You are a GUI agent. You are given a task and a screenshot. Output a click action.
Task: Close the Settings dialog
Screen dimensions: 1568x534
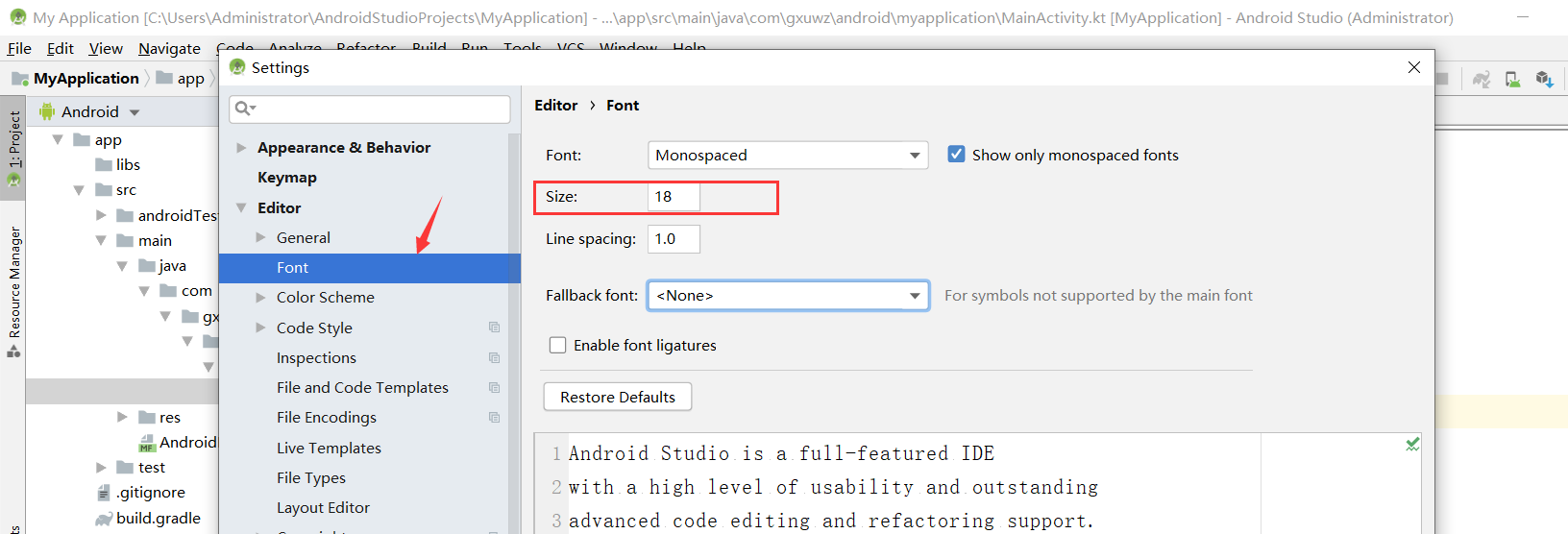1413,67
